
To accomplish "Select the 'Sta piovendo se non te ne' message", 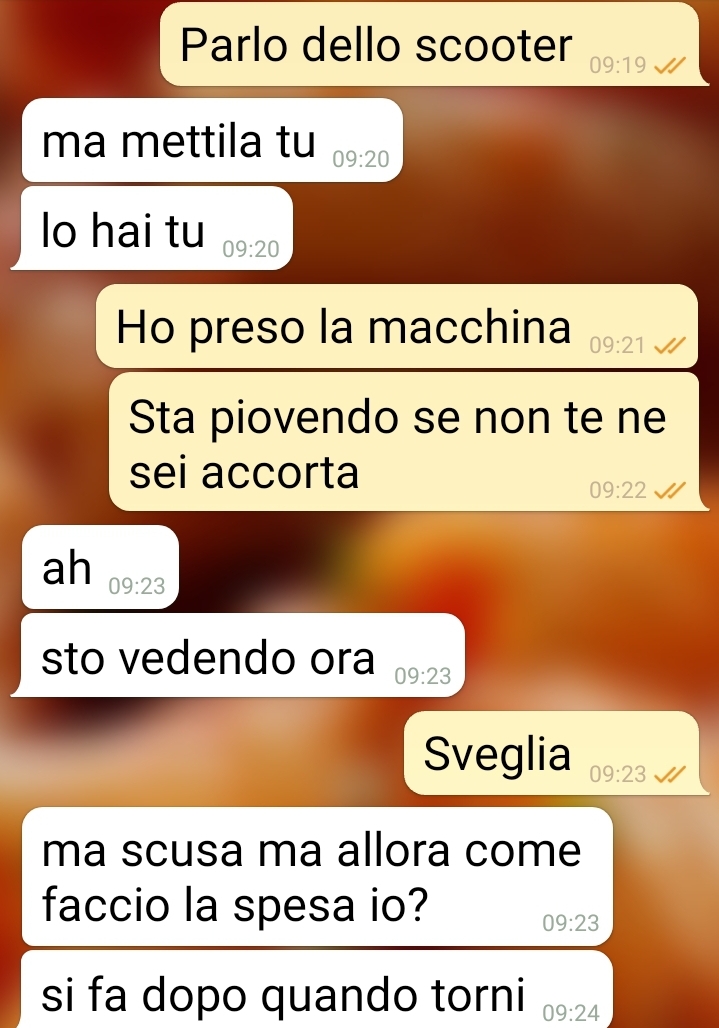I will pos(408,441).
